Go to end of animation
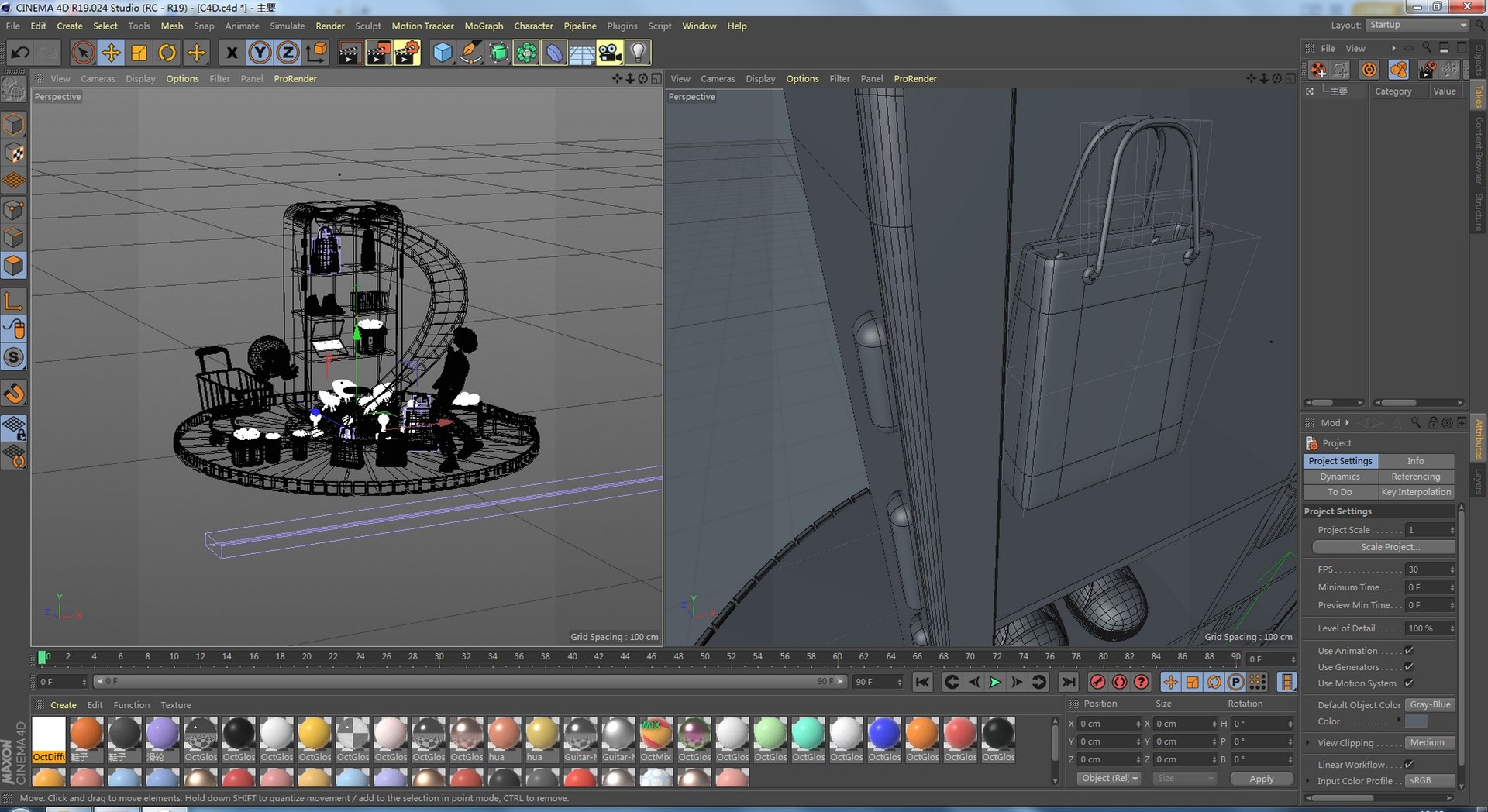 [x=1068, y=682]
